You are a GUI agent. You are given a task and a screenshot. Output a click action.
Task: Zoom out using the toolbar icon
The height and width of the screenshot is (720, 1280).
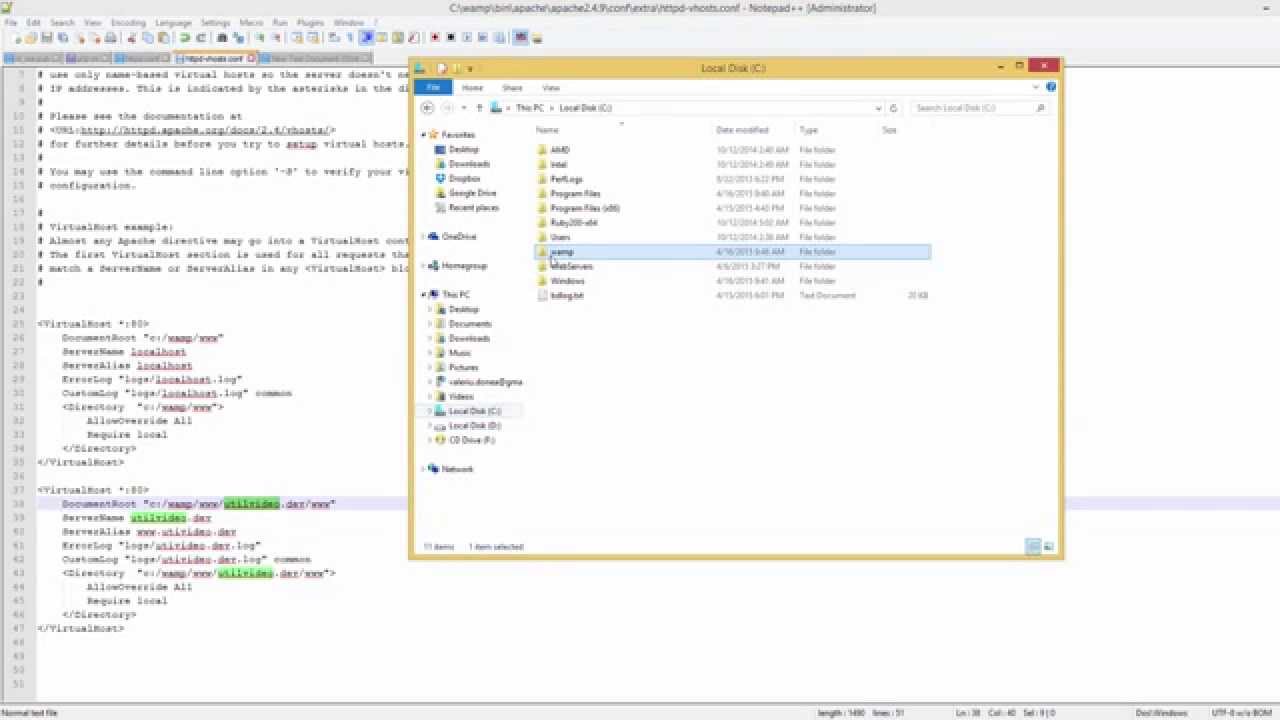276,38
